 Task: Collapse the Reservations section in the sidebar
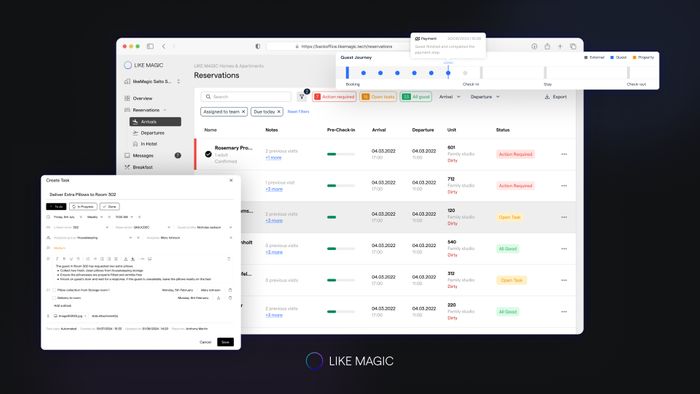click(x=165, y=110)
